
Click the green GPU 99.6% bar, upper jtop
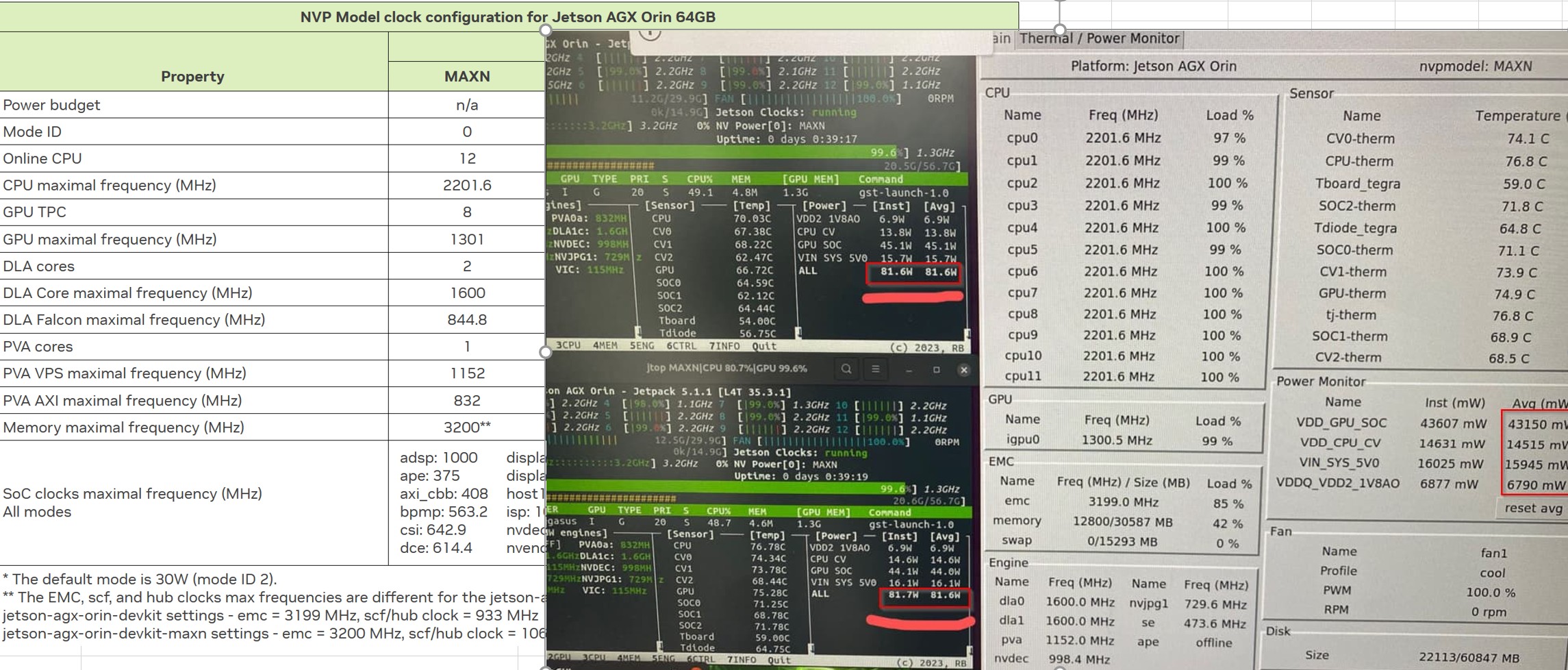click(x=722, y=152)
